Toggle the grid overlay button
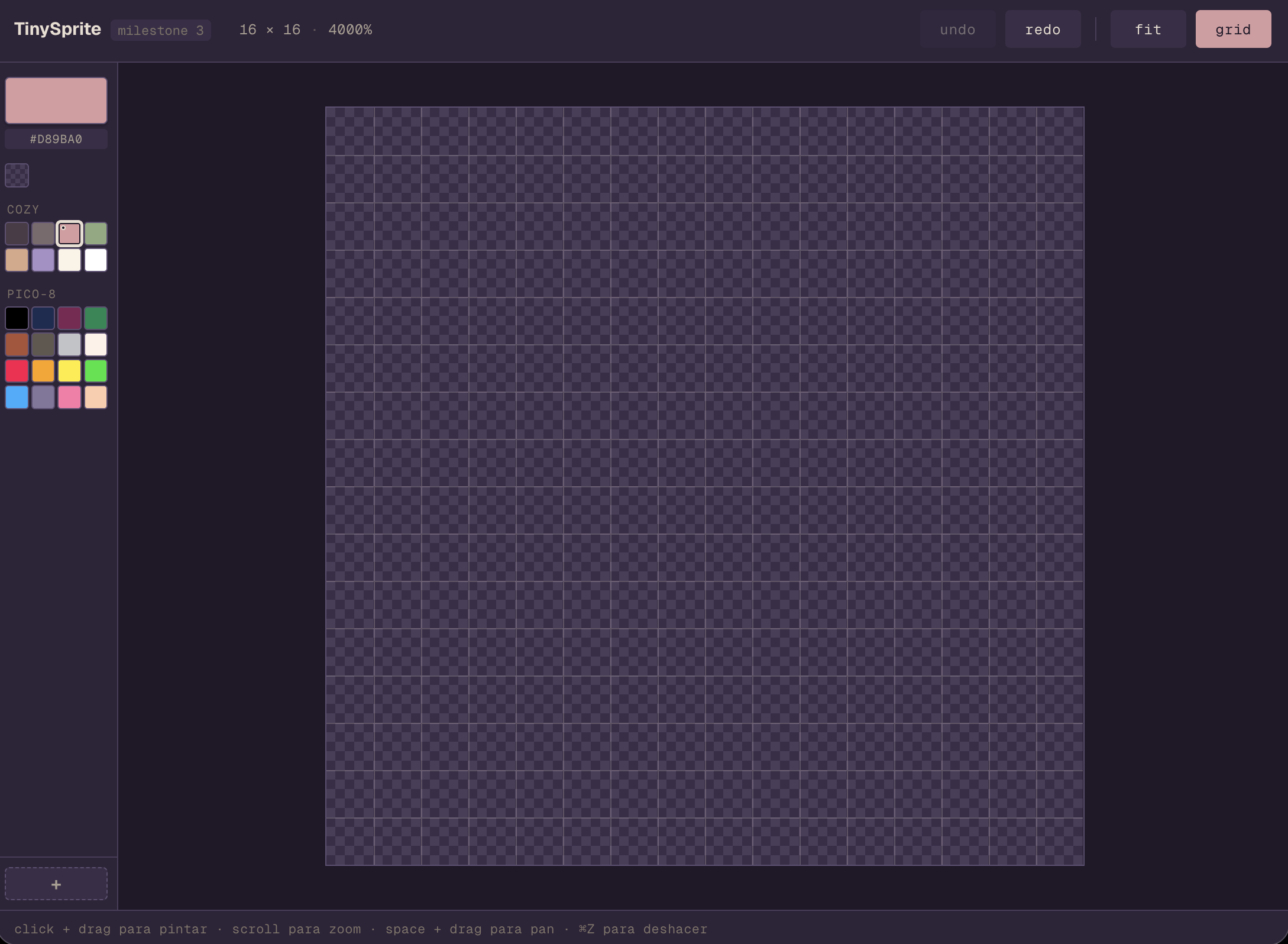 pyautogui.click(x=1233, y=29)
